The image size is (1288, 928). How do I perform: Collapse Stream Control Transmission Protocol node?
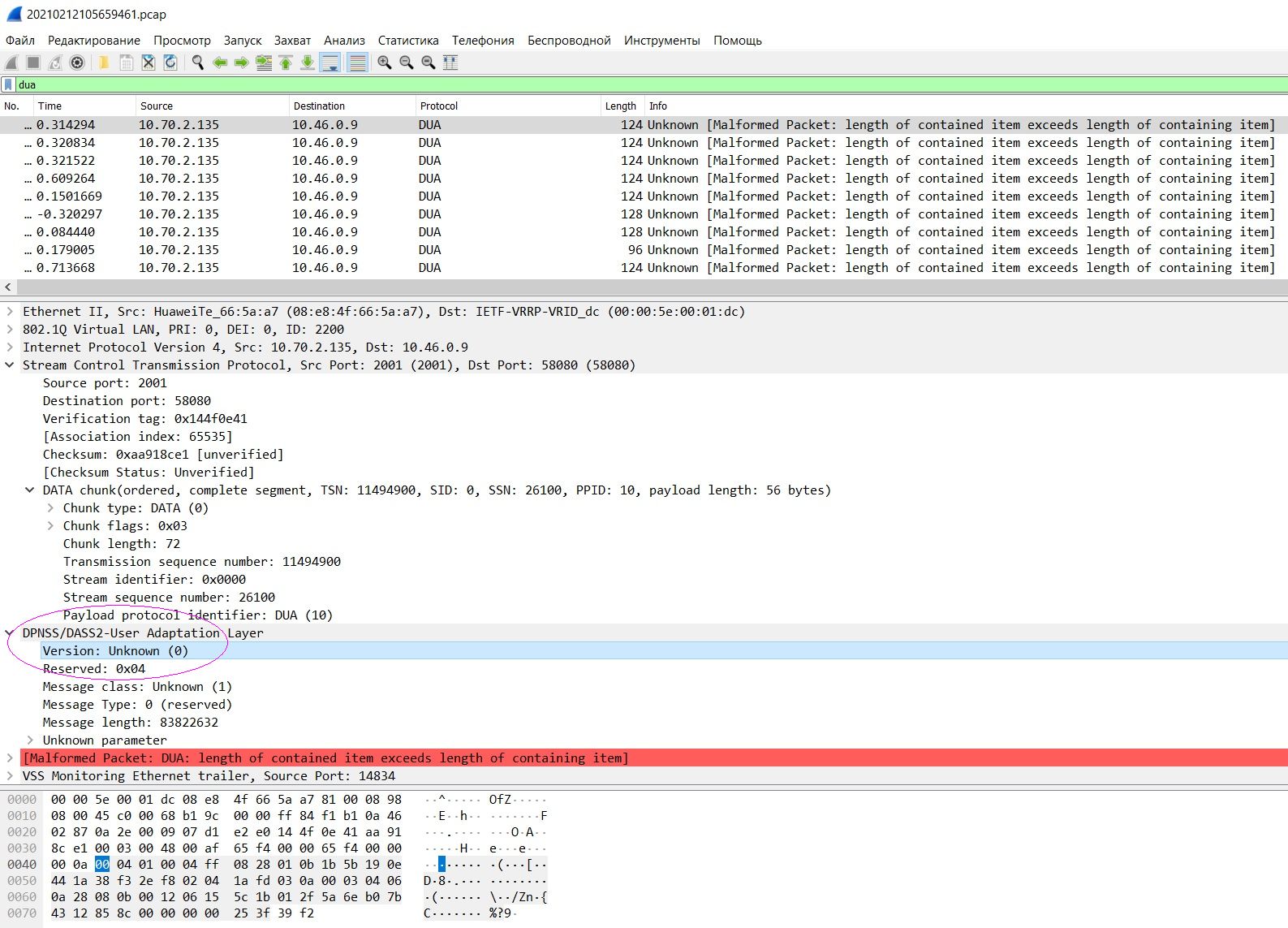(x=10, y=365)
